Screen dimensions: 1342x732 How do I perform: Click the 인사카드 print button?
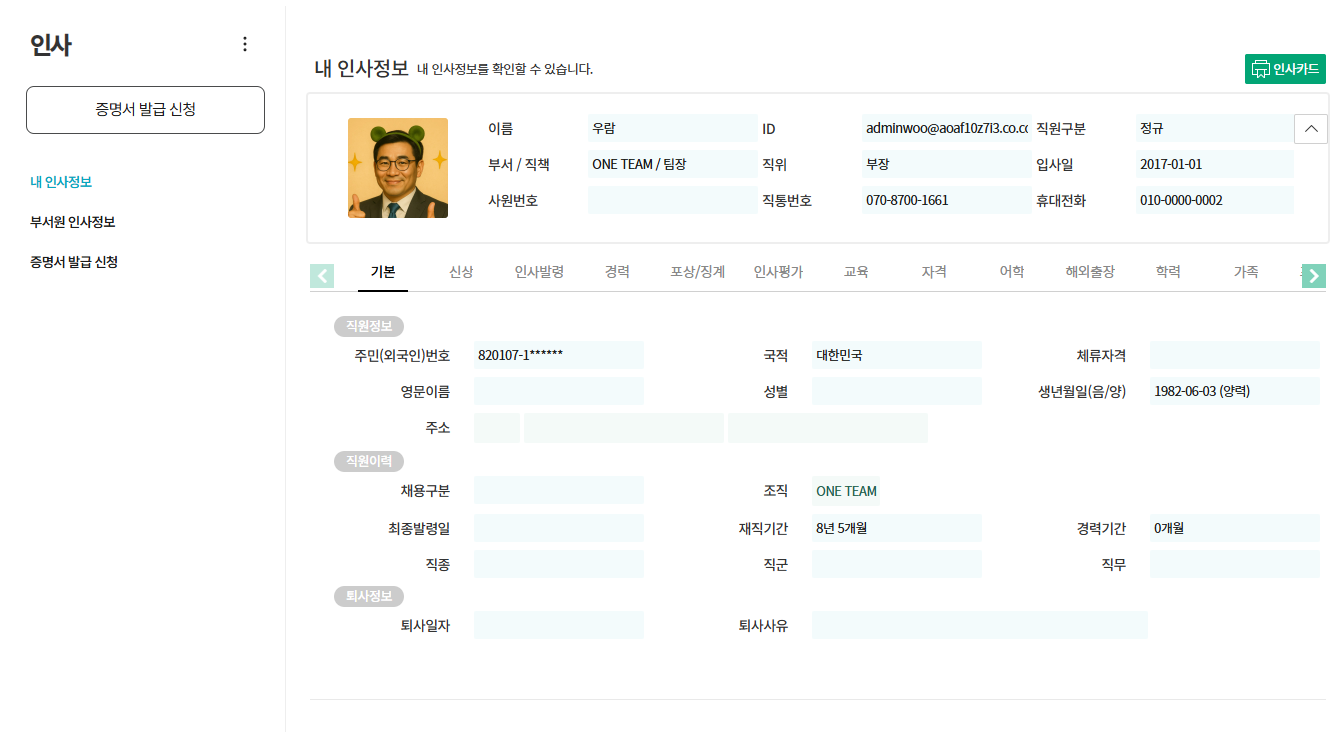pos(1286,69)
